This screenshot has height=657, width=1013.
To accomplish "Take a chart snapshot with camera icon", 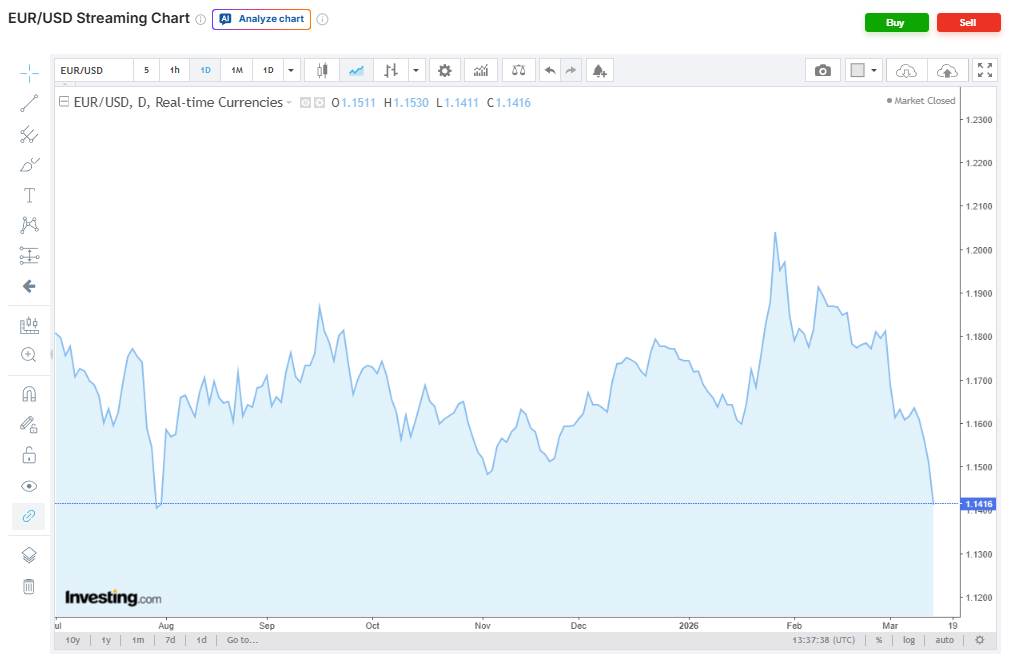I will (x=822, y=70).
